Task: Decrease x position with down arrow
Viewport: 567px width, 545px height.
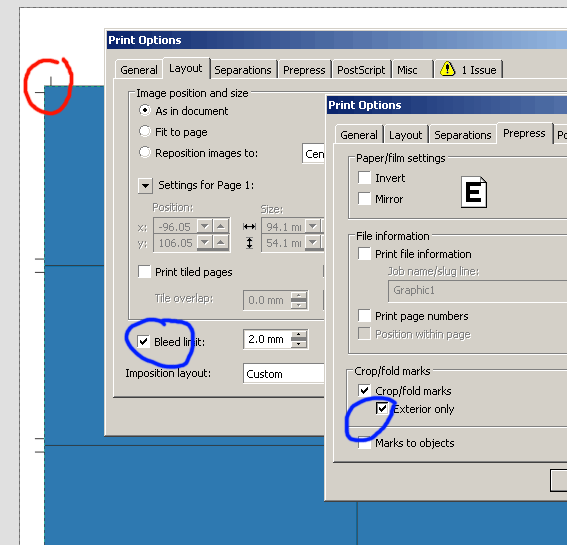Action: [x=205, y=226]
